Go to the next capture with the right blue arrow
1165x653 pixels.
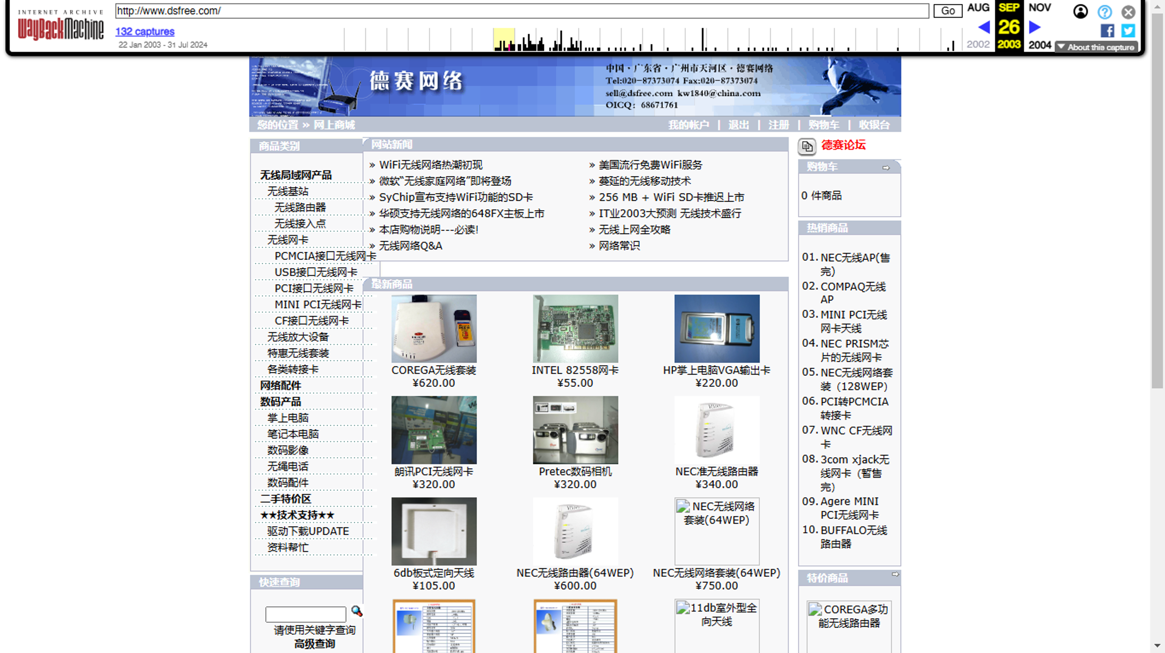coord(1035,28)
